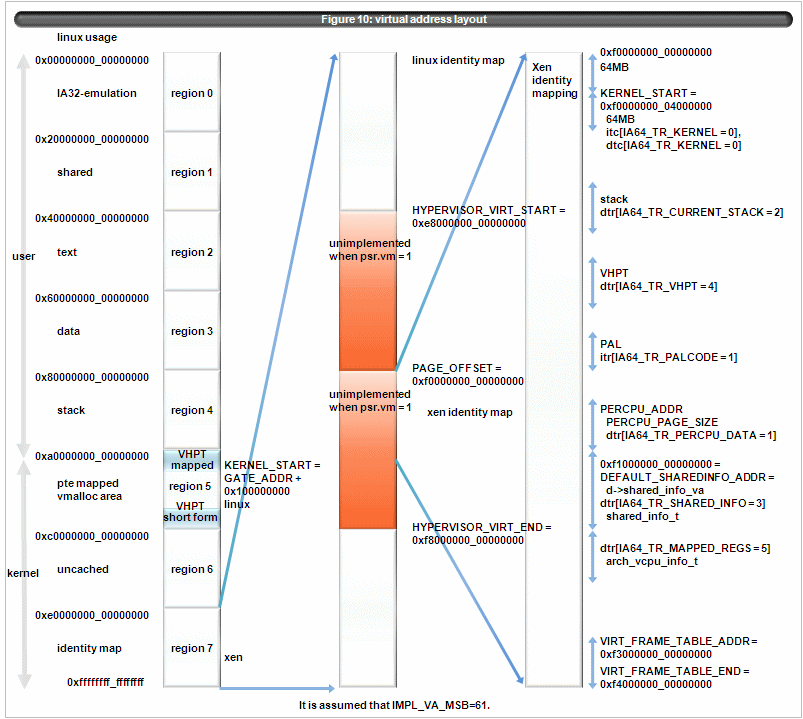The image size is (803, 719).
Task: Click the "d->shared_info_va" text
Action: (655, 491)
